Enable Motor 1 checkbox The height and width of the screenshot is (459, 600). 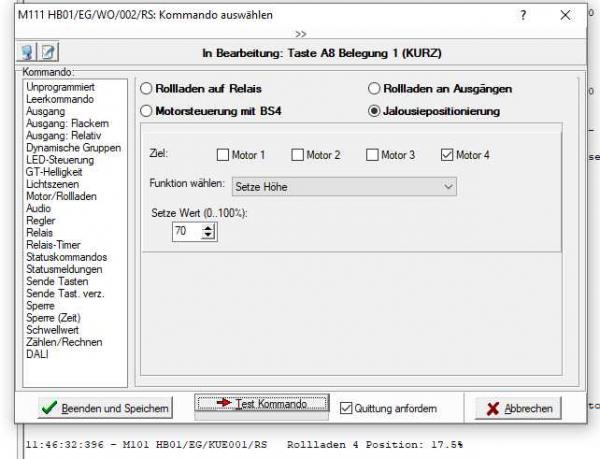pos(223,155)
